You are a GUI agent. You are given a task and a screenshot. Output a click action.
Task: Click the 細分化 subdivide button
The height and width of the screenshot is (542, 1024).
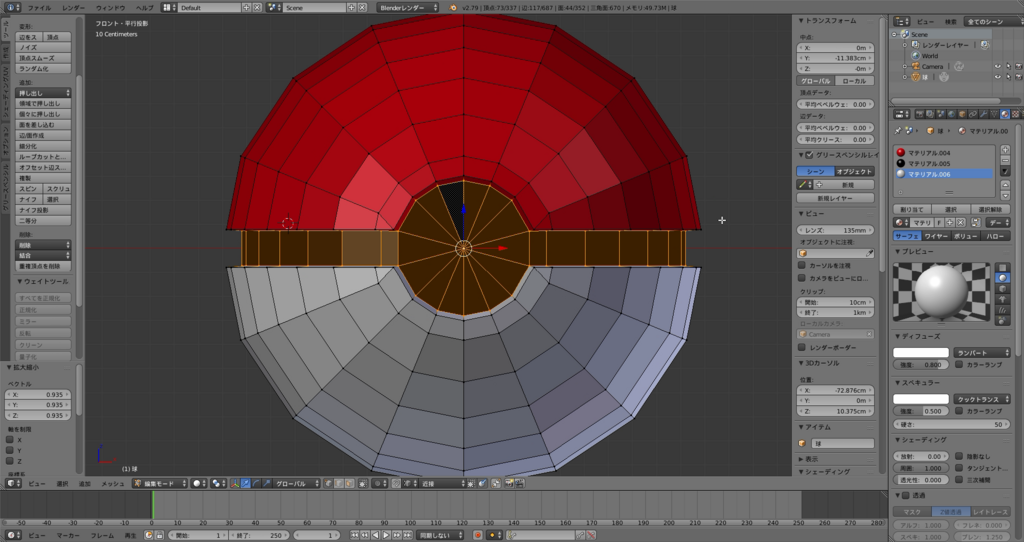coord(44,146)
